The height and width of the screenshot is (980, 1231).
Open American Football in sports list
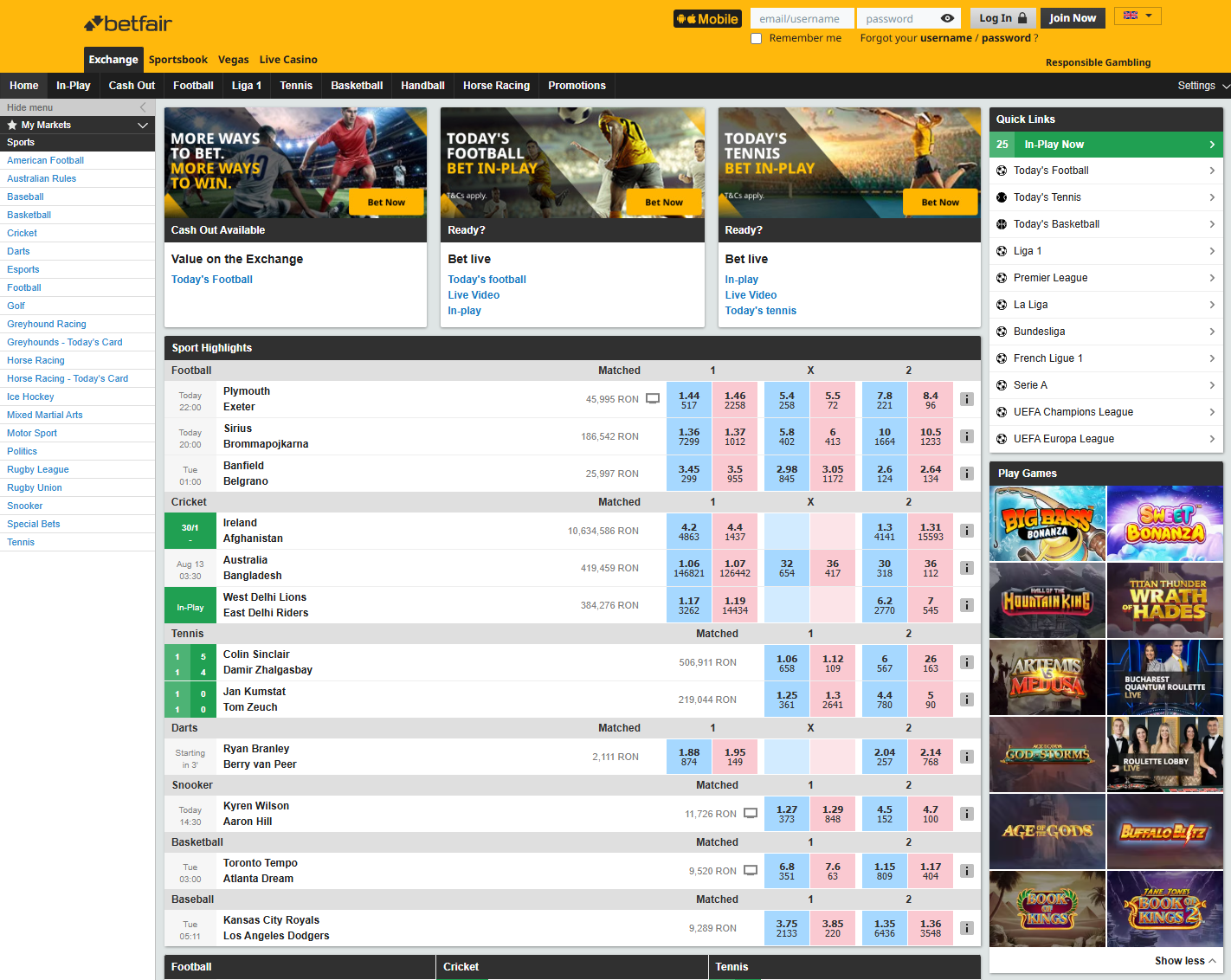[45, 160]
